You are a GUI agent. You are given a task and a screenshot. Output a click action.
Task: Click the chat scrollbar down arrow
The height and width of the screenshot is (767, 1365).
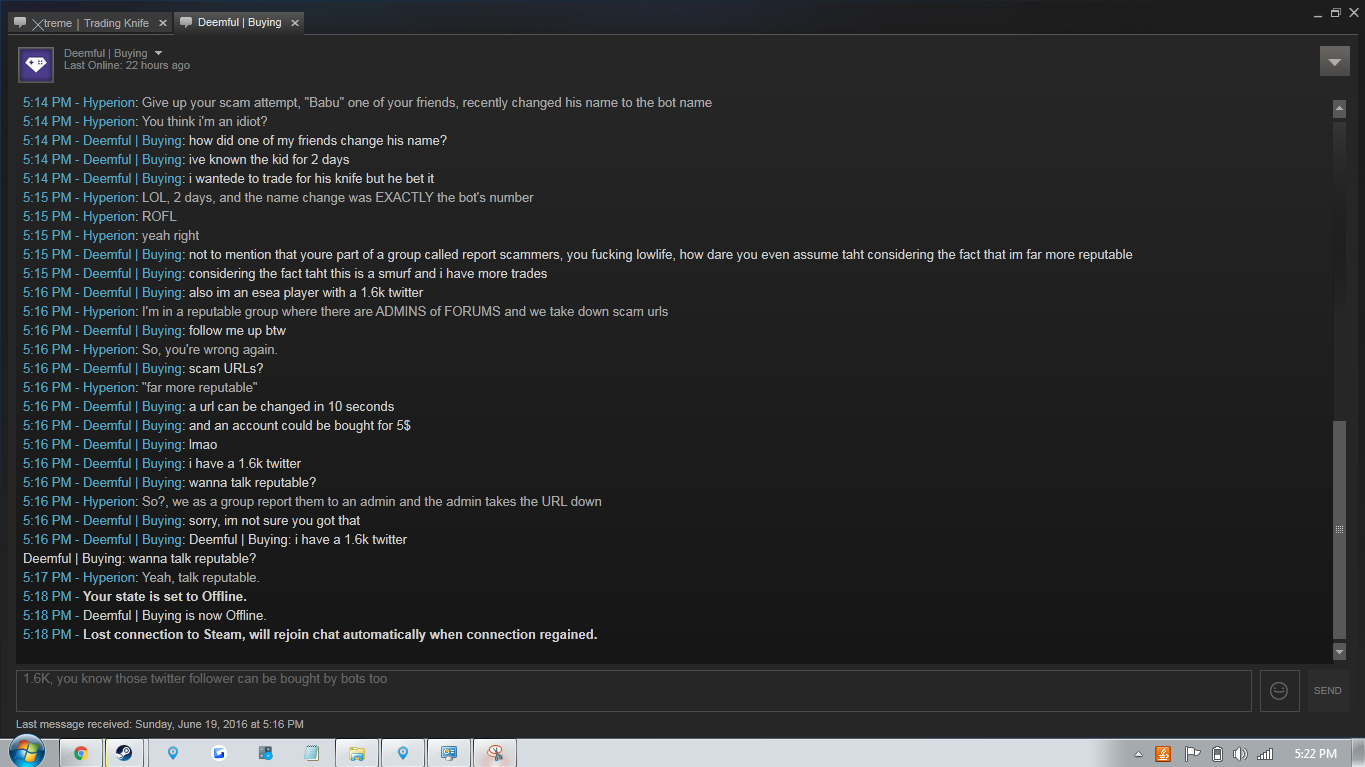click(x=1340, y=652)
